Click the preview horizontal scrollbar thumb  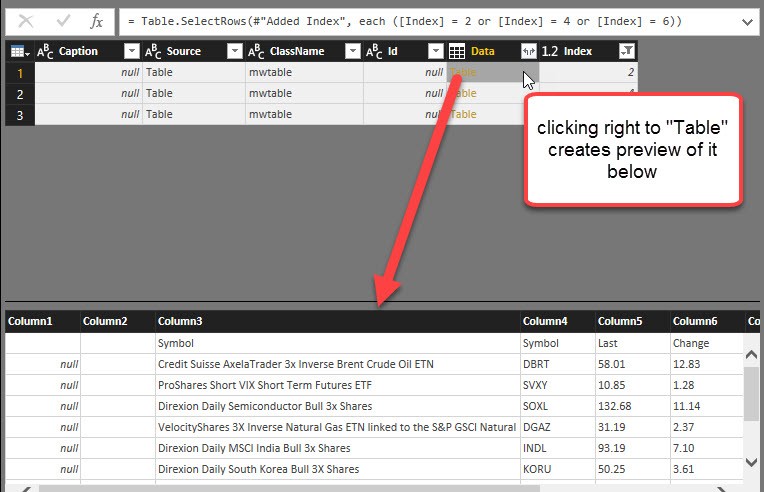pyautogui.click(x=289, y=488)
